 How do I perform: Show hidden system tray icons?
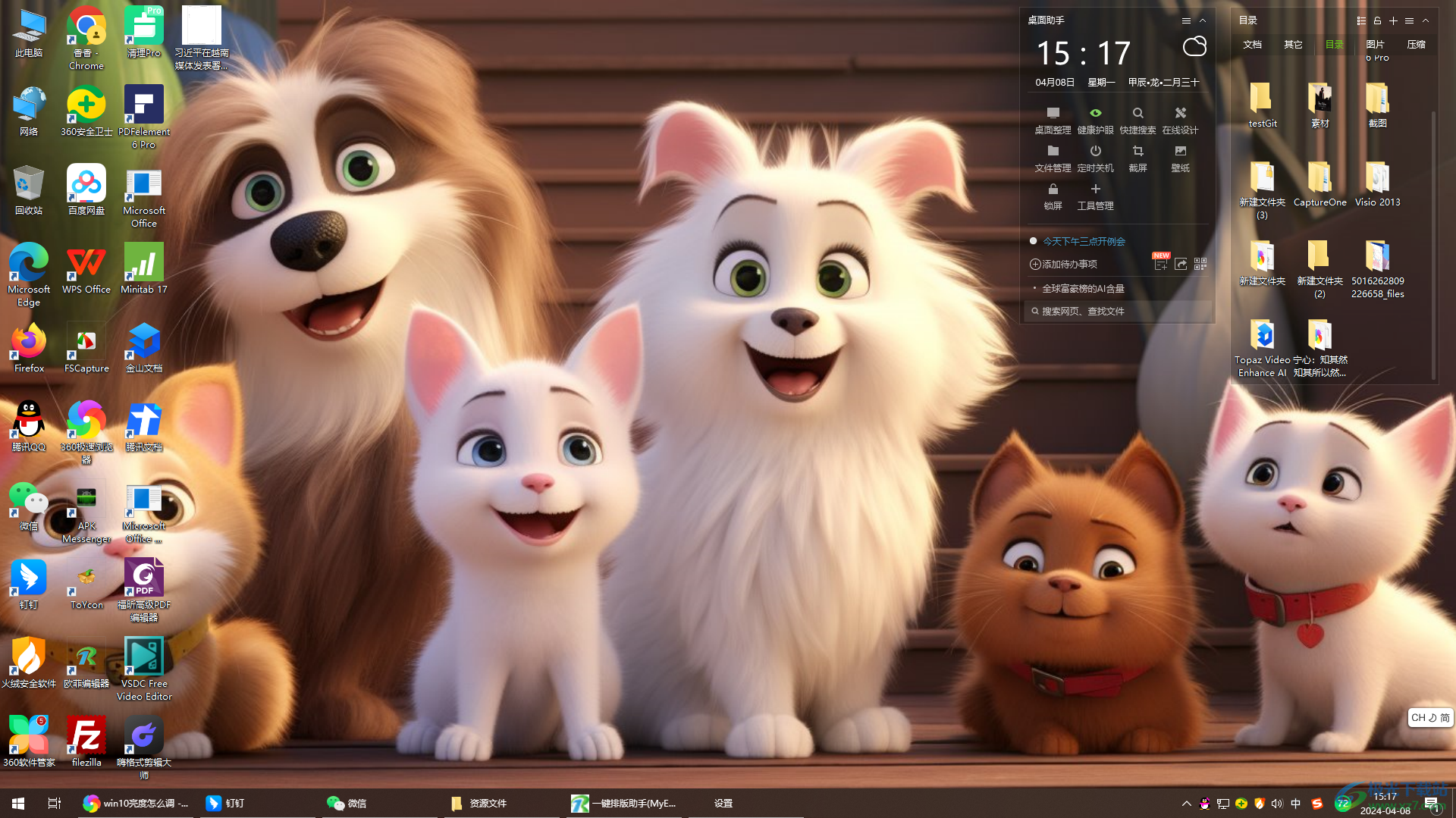1186,804
